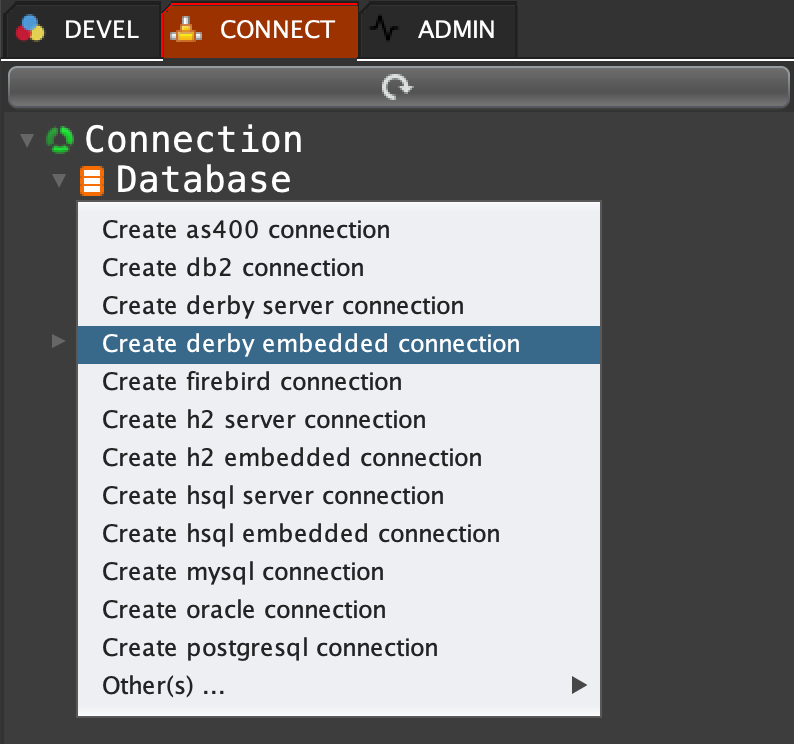Open the Other(s) submenu arrow

577,685
